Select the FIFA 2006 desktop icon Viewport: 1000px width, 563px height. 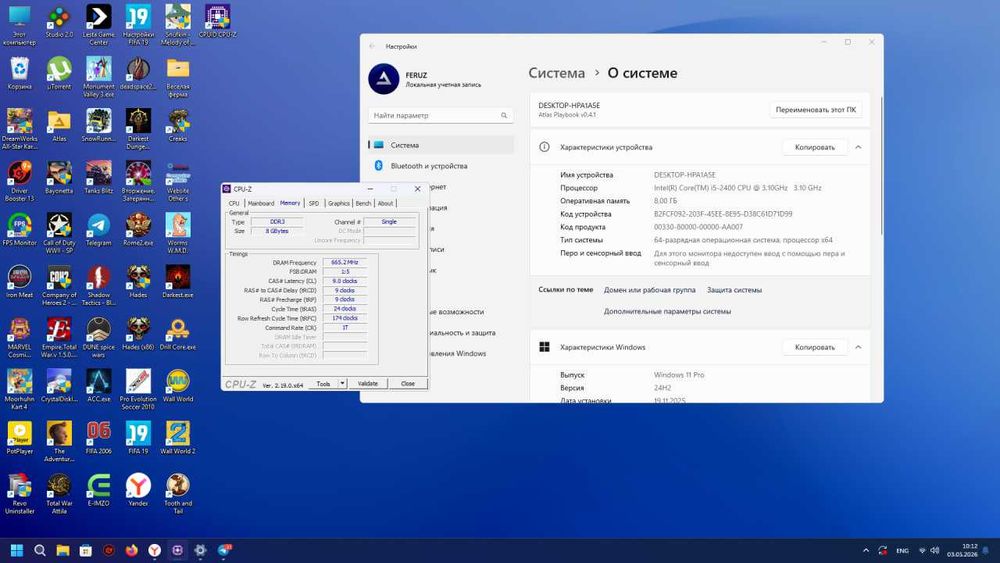pos(98,438)
